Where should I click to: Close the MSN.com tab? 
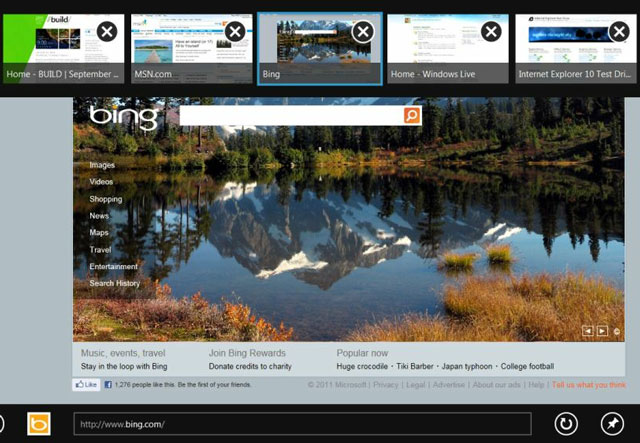(235, 31)
